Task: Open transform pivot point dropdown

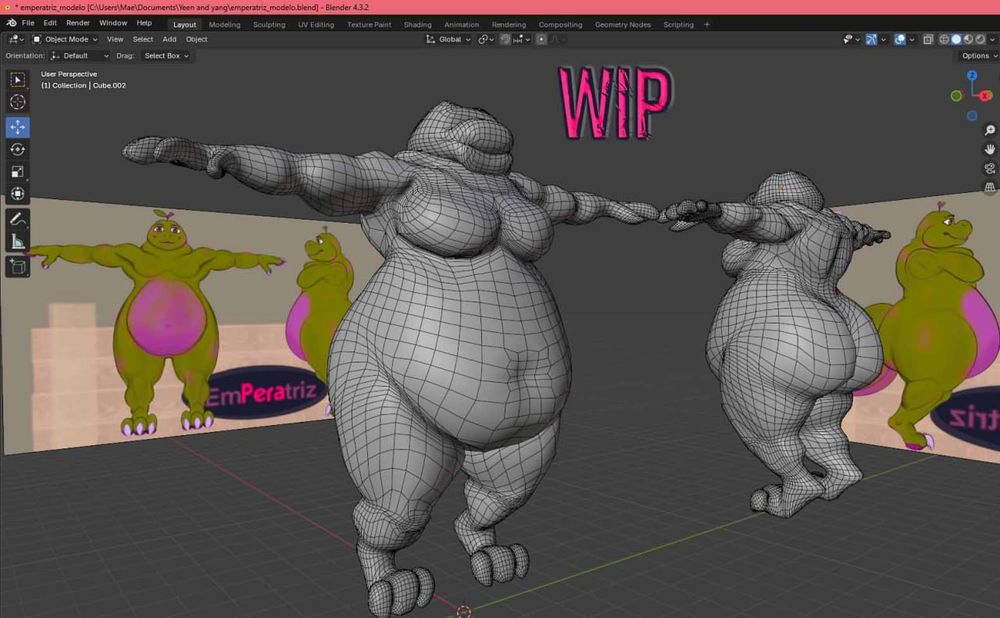Action: 486,40
